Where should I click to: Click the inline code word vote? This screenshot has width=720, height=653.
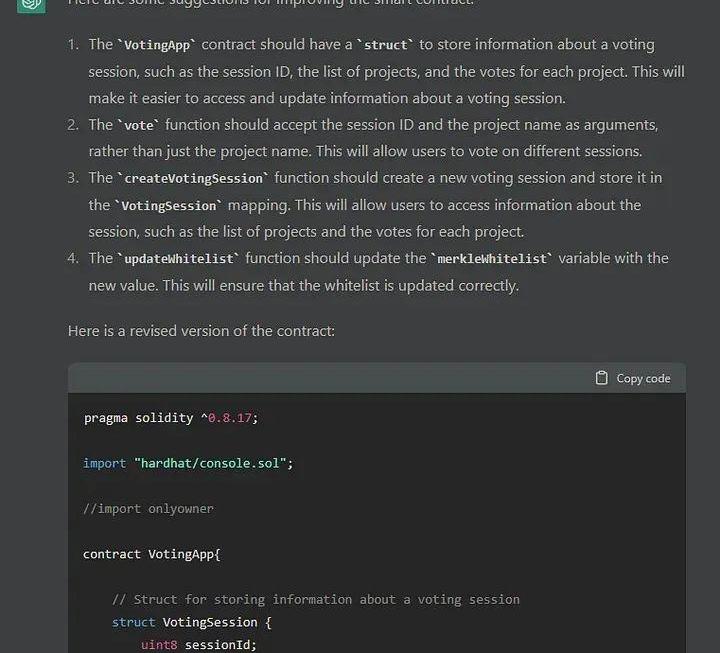[139, 125]
